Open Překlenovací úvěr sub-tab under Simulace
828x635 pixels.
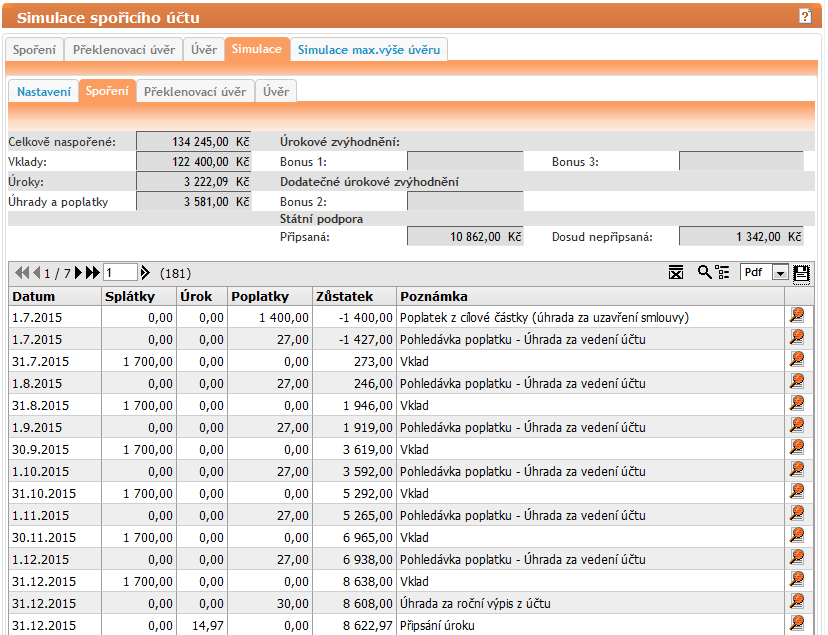coord(195,91)
